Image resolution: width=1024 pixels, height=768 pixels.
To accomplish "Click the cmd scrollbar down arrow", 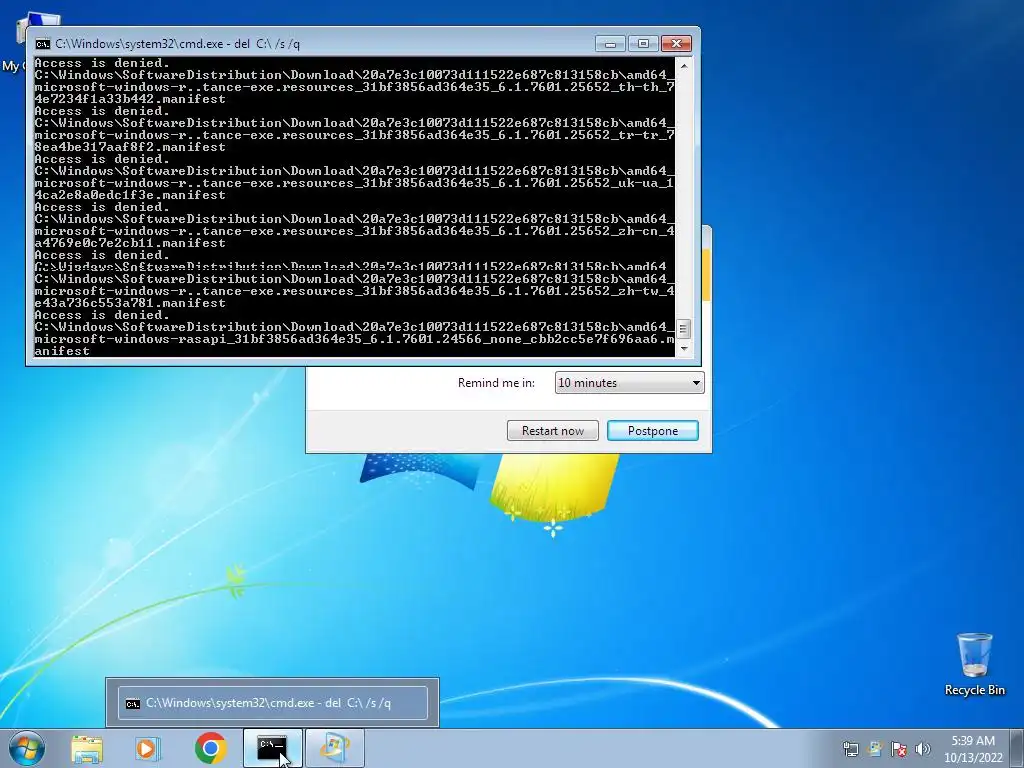I will click(x=683, y=348).
